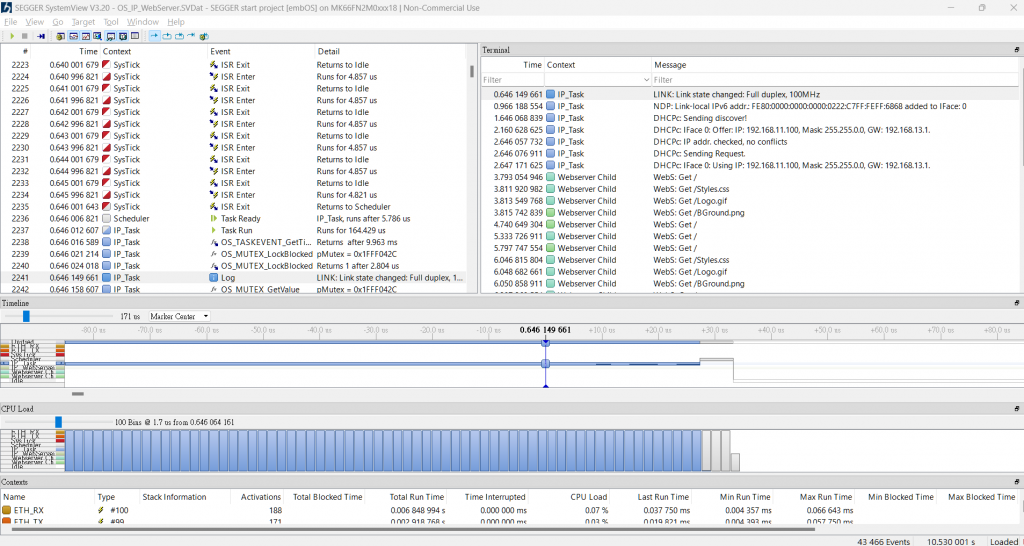1024x546 pixels.
Task: Select the 'LINK: Link state changed' terminal row
Action: [750, 94]
